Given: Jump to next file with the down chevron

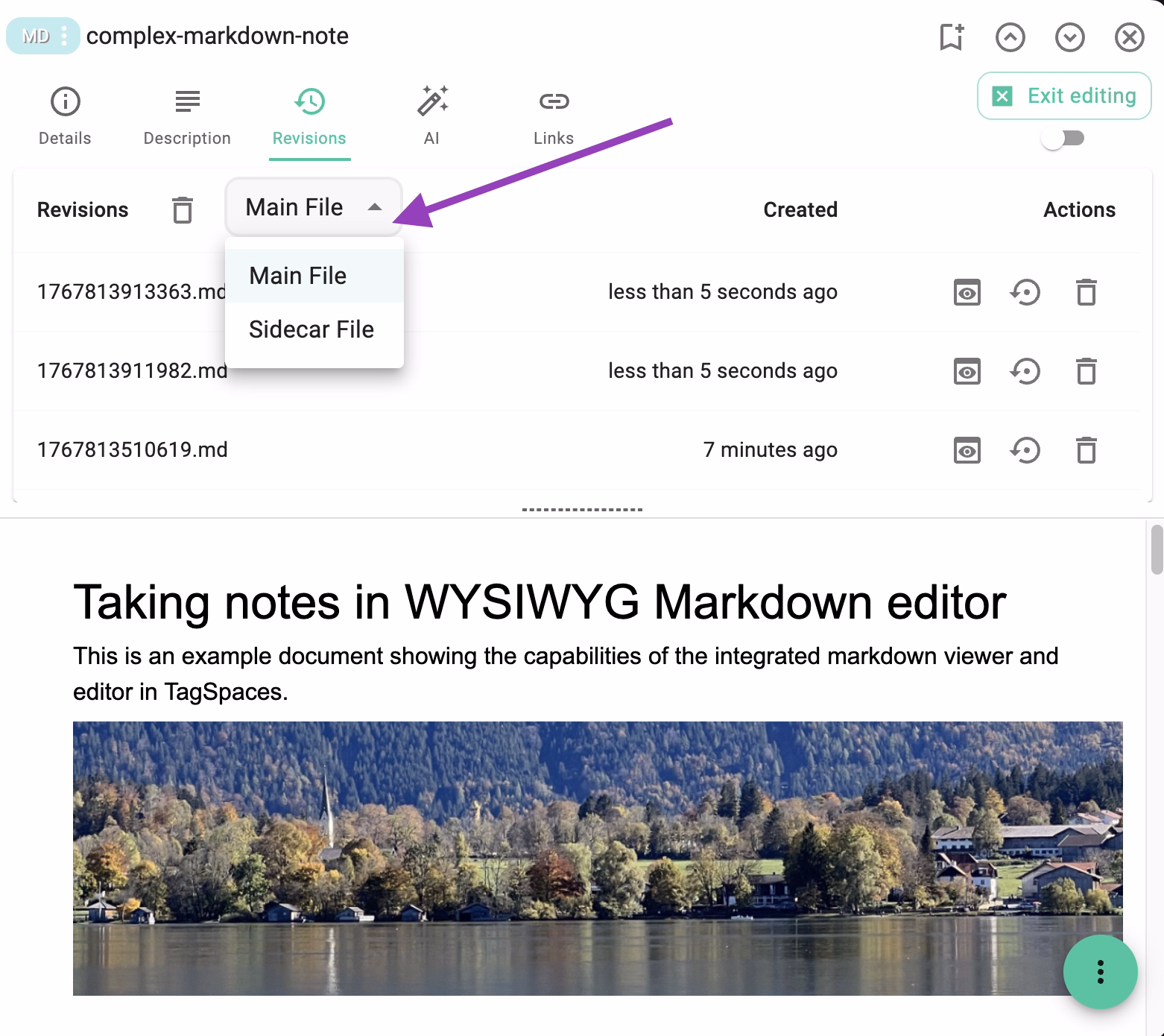Looking at the screenshot, I should [x=1069, y=37].
